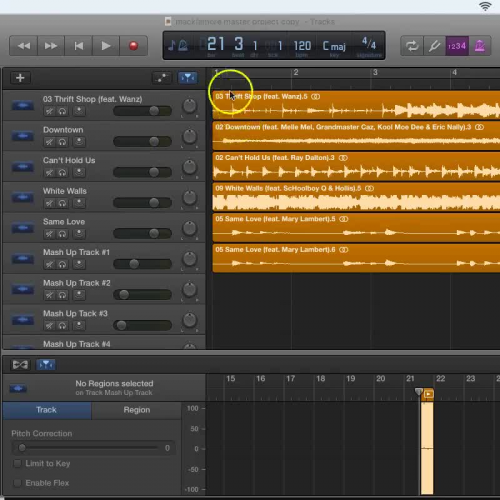
Task: Click the White Walls volume slider
Action: pos(143,202)
